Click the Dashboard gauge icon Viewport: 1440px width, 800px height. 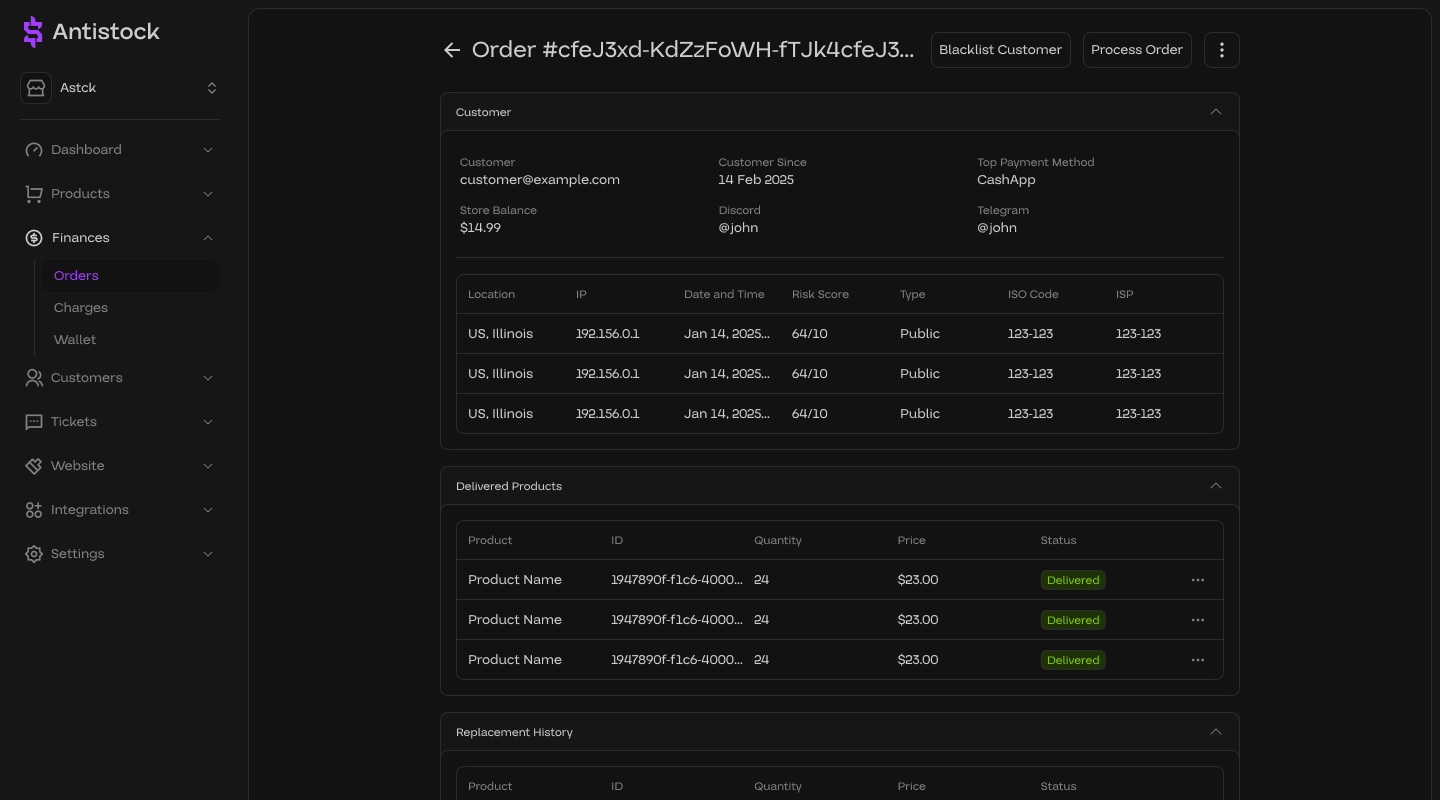(x=34, y=150)
